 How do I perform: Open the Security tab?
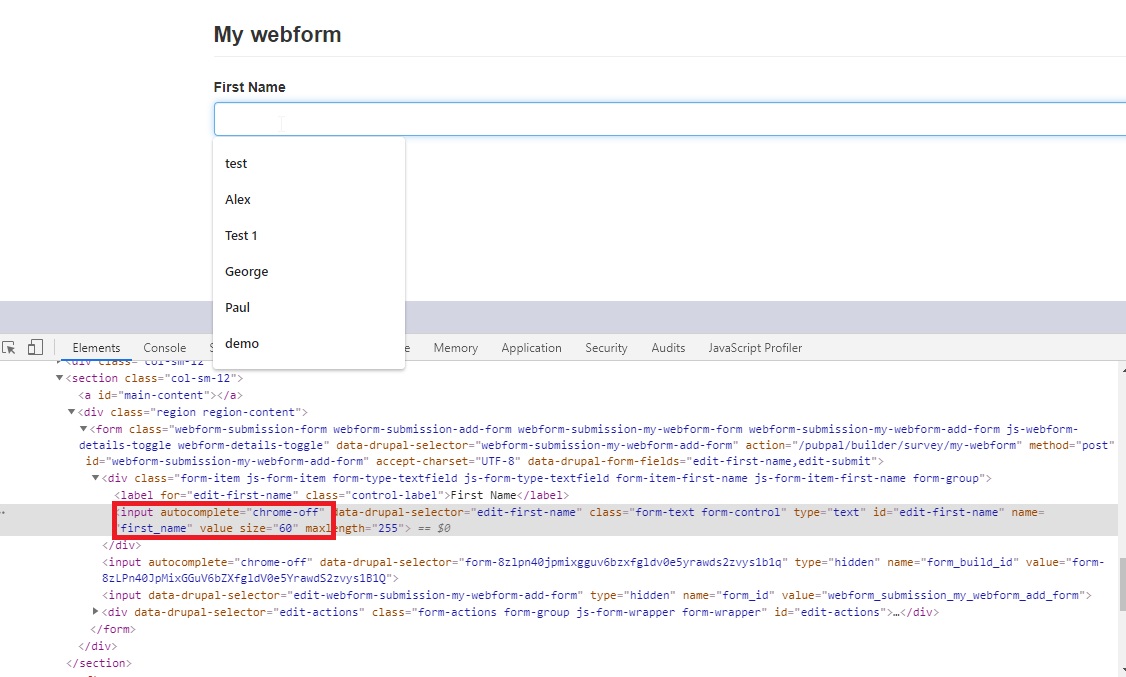(x=606, y=347)
